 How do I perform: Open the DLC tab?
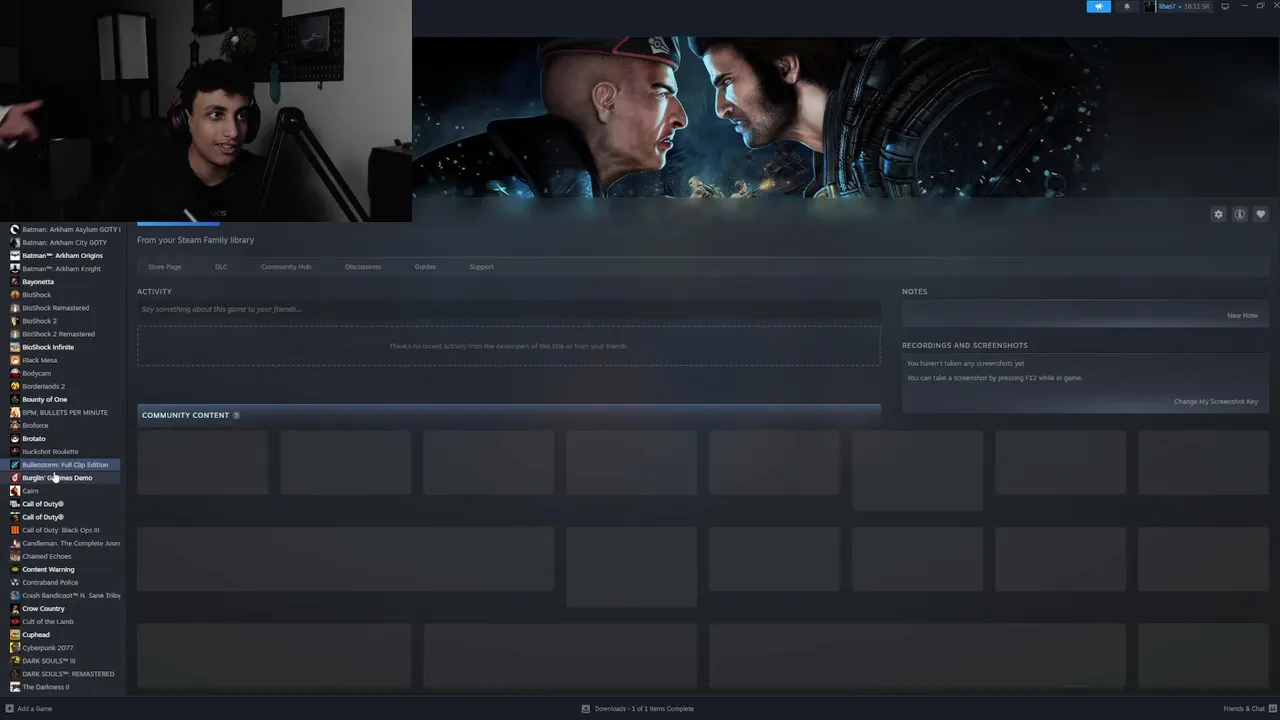click(221, 267)
